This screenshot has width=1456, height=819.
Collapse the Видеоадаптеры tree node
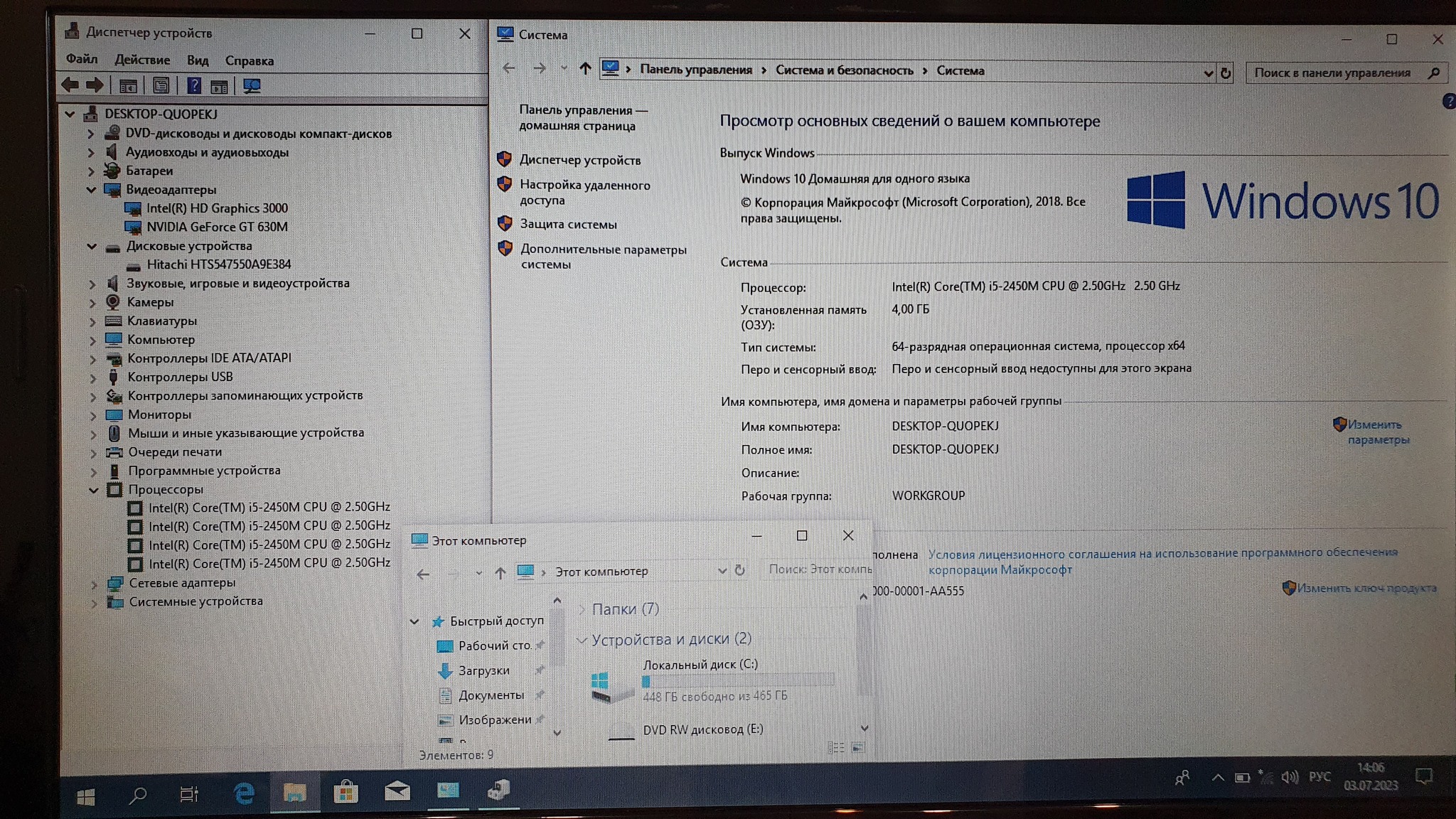[91, 190]
